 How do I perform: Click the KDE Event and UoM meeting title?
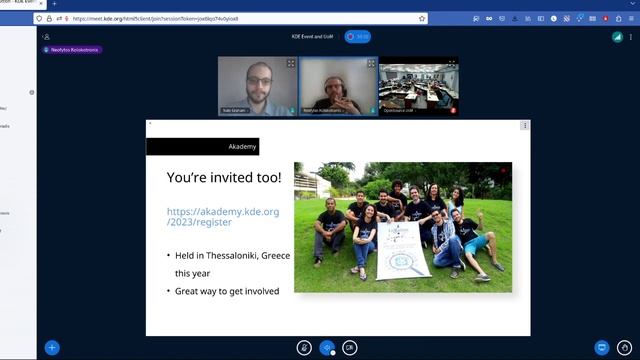tap(313, 37)
